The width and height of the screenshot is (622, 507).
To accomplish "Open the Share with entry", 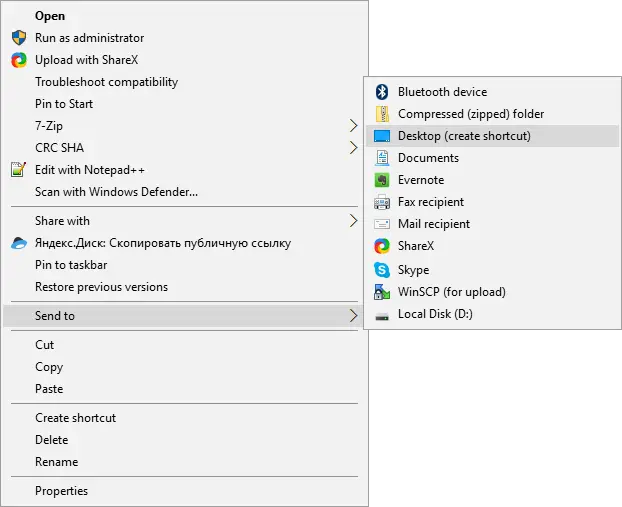I will point(184,221).
